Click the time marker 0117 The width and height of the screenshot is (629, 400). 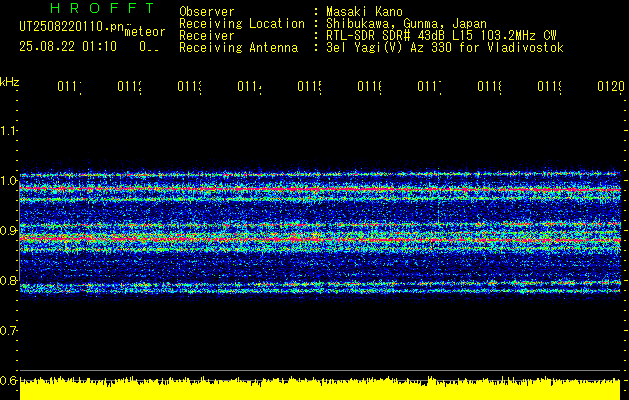430,86
